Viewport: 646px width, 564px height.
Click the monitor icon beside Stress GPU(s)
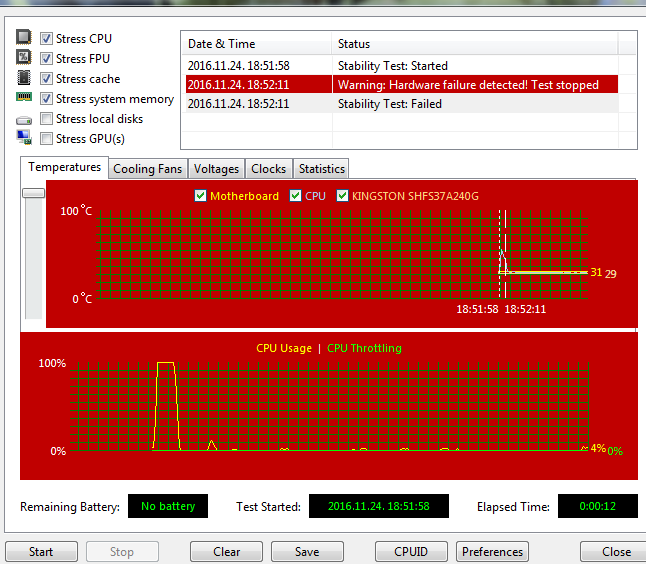(x=24, y=137)
